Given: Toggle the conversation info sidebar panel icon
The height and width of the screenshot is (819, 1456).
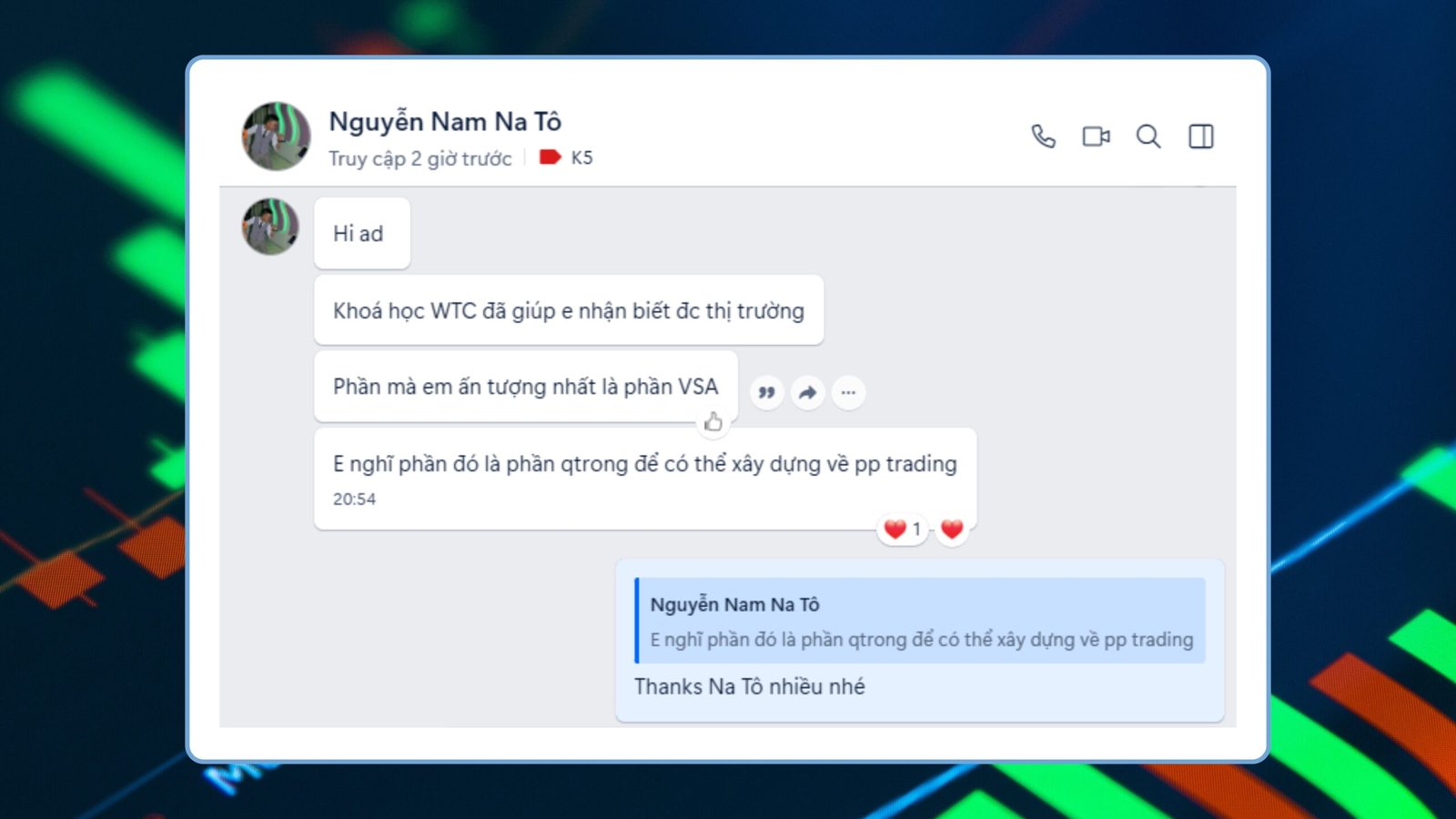Looking at the screenshot, I should click(x=1201, y=136).
